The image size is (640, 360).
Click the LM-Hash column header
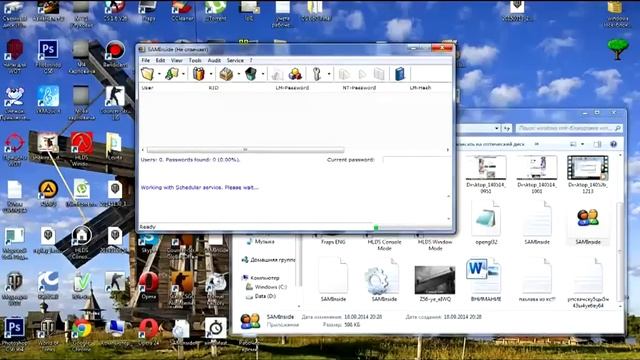(420, 88)
